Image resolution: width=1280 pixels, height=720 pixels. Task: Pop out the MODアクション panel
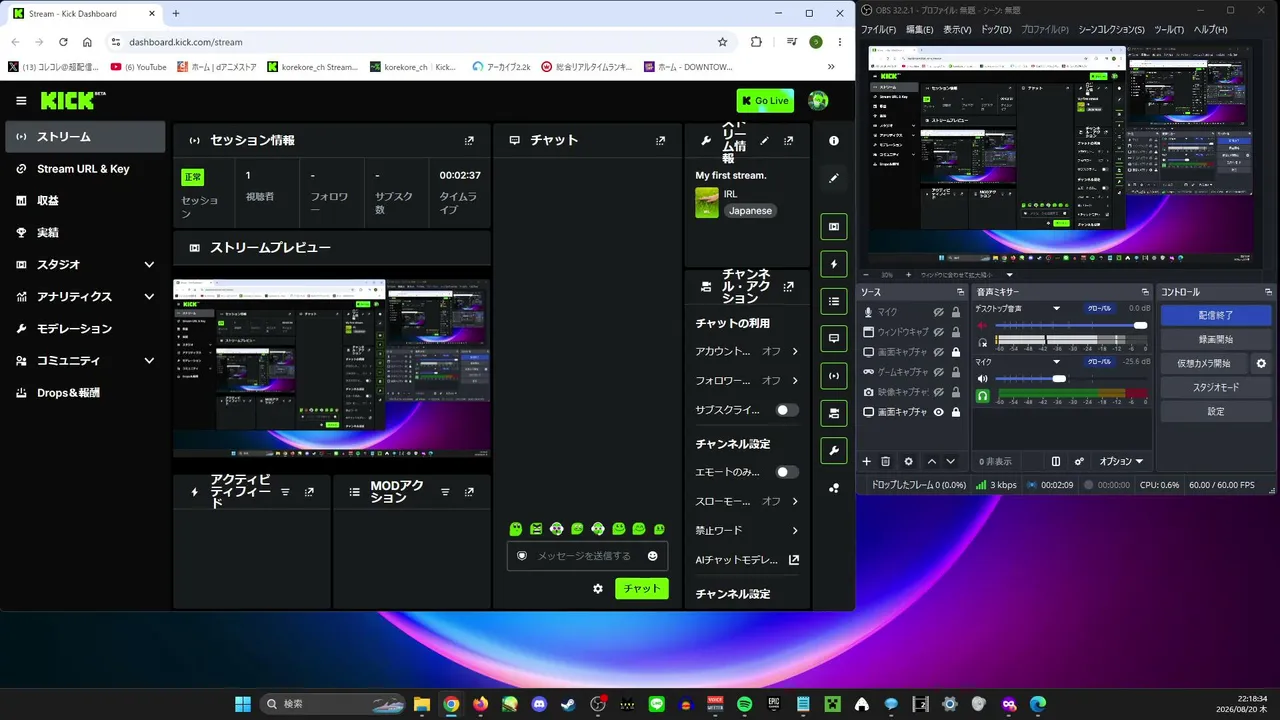point(469,492)
